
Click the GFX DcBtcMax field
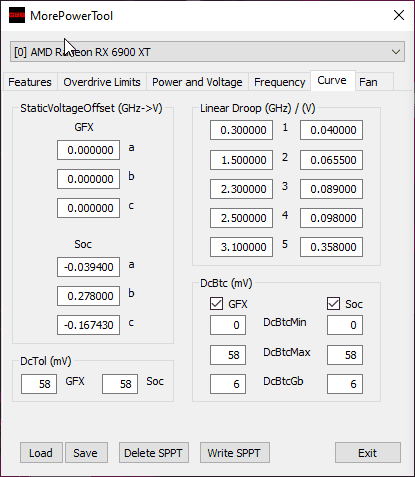[228, 355]
